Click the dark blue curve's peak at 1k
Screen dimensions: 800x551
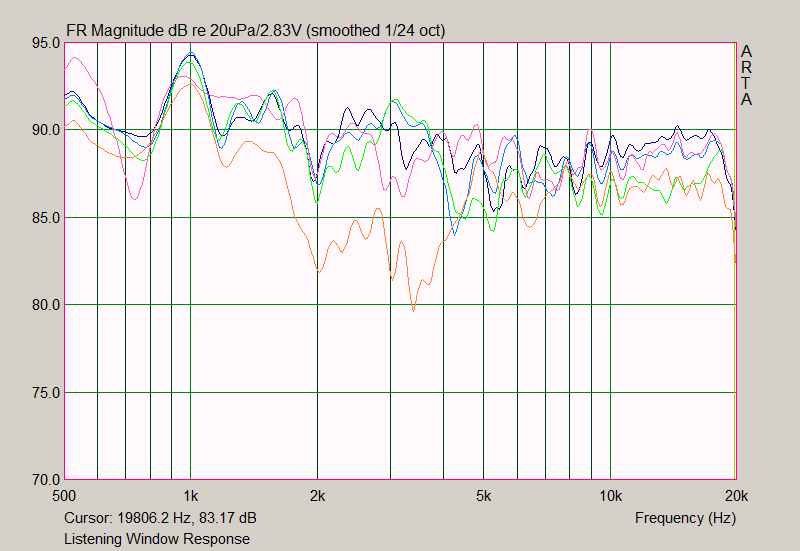pos(191,54)
